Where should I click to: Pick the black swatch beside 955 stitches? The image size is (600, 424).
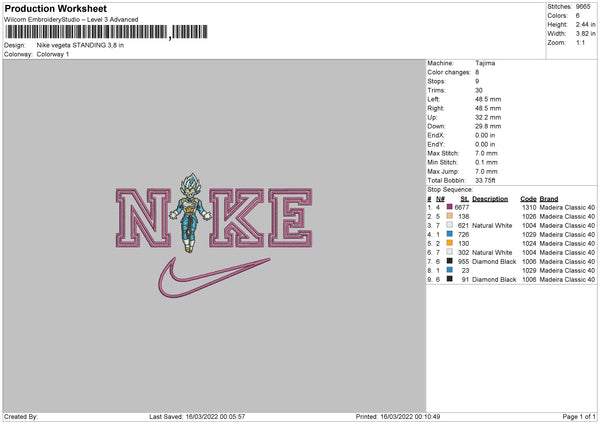(x=450, y=261)
